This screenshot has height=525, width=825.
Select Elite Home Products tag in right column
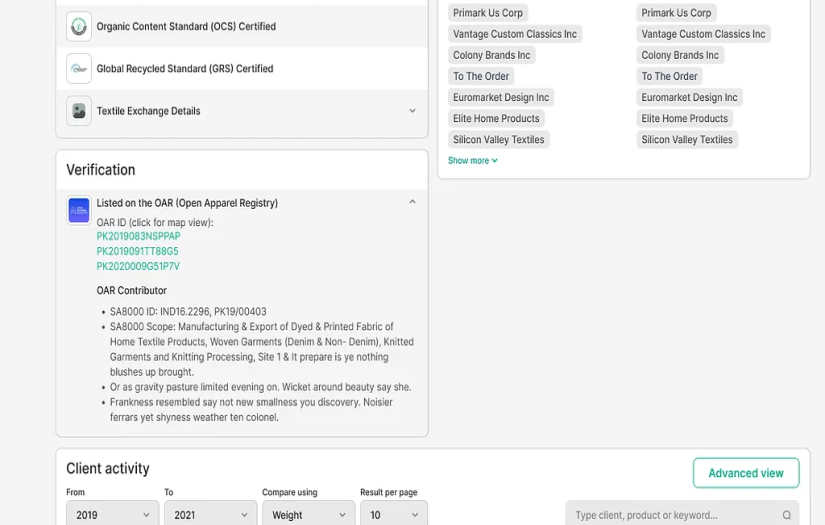point(685,118)
